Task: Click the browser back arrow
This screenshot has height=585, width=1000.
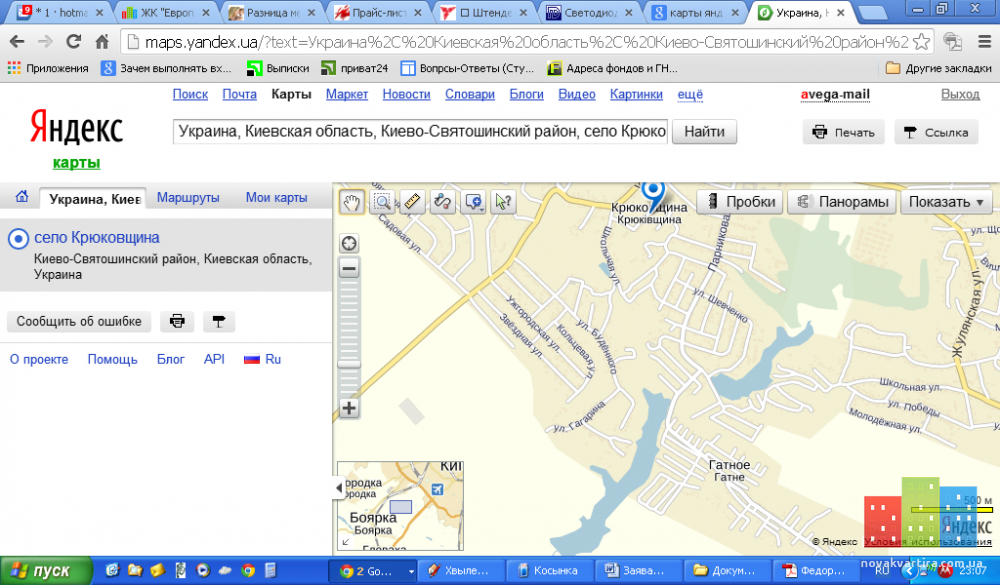Action: tap(17, 42)
